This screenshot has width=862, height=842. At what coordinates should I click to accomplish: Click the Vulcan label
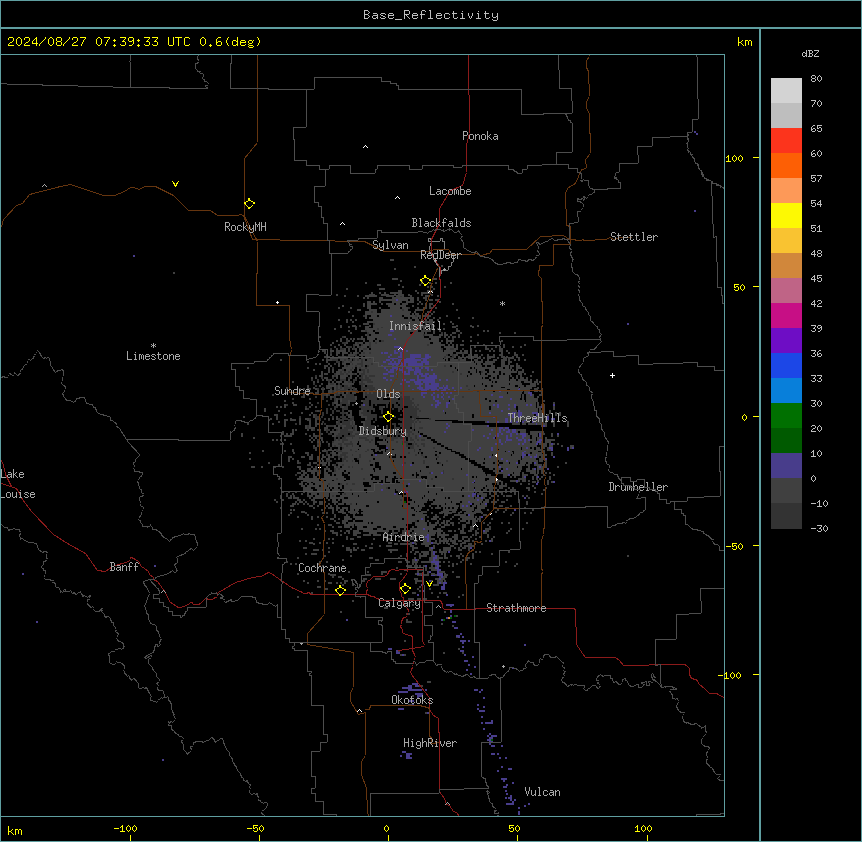click(542, 792)
